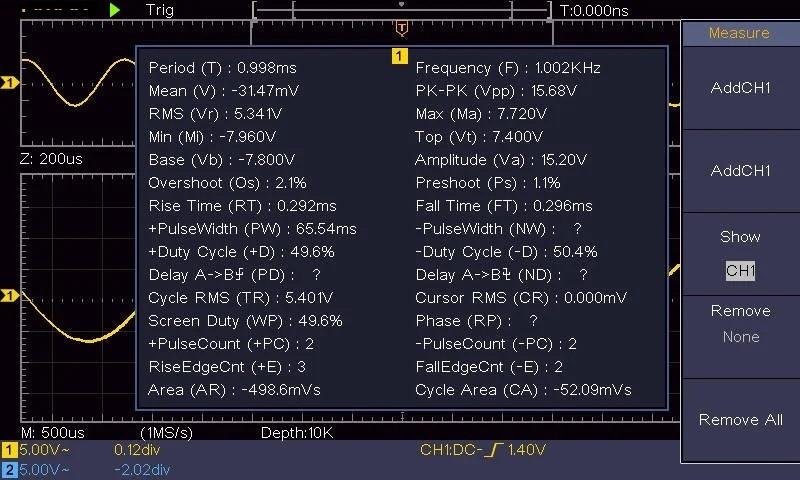
Task: Click the Mean (V) : -31.47mV measurement
Action: pos(223,91)
